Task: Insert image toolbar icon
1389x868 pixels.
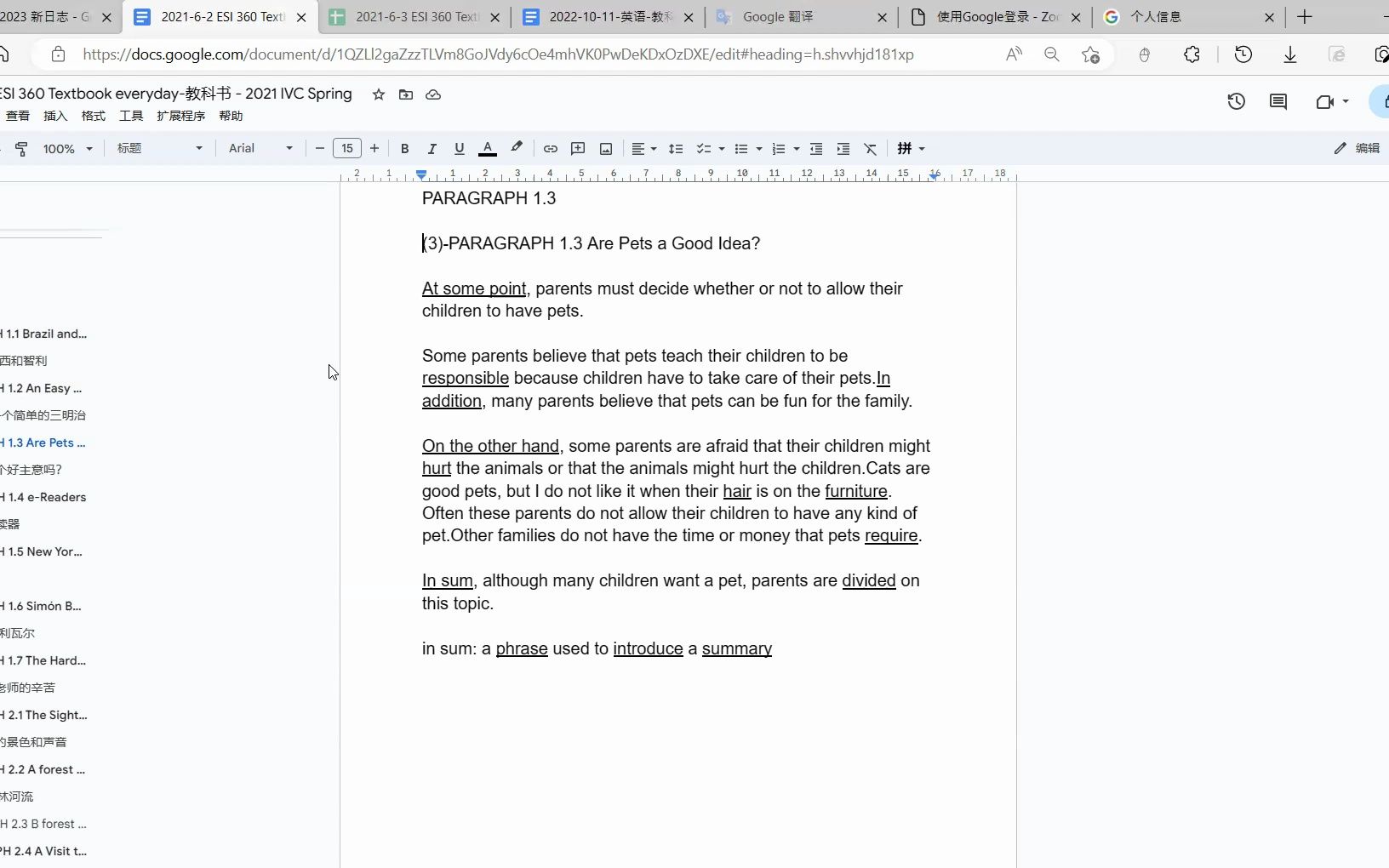Action: point(606,149)
